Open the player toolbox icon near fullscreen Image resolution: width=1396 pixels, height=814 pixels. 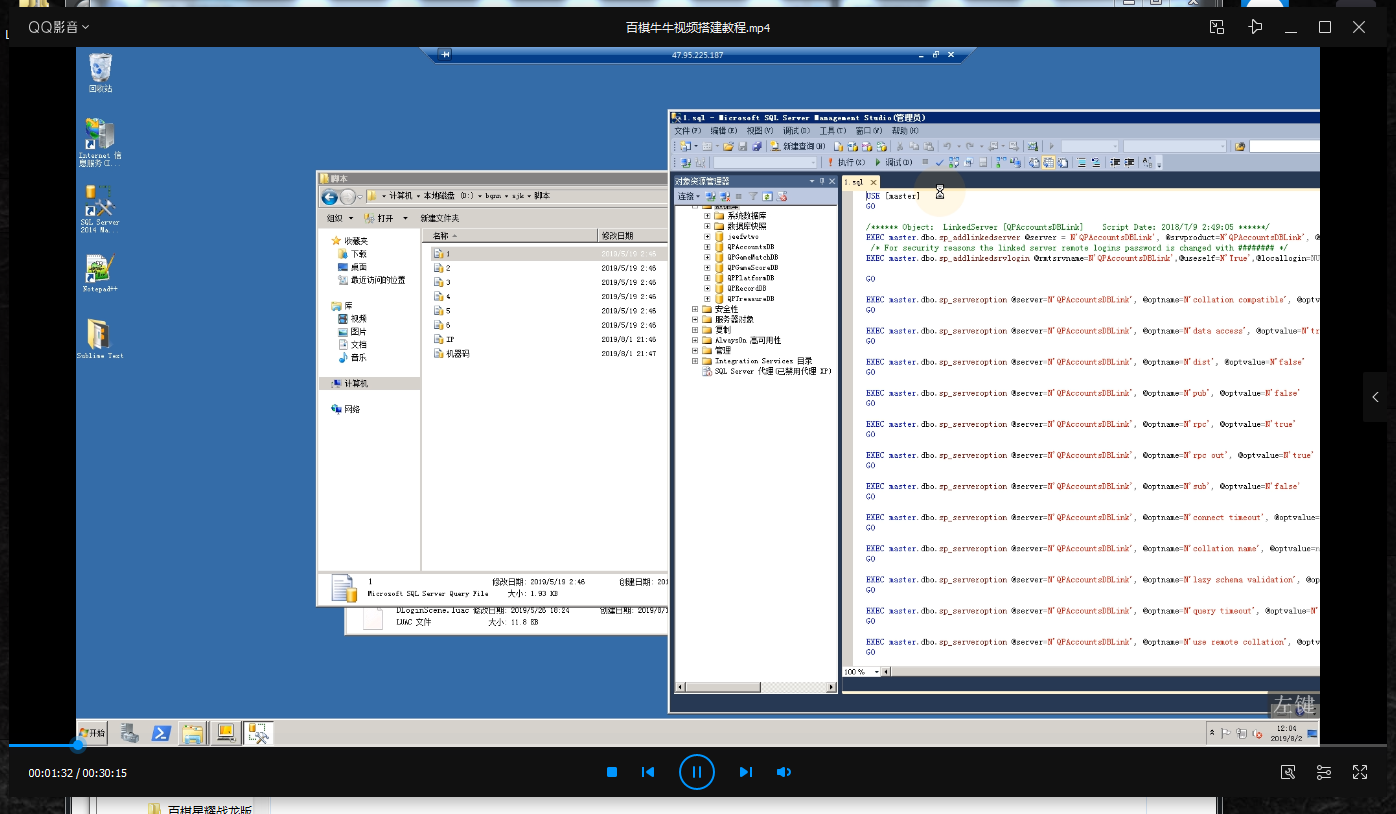[1288, 772]
